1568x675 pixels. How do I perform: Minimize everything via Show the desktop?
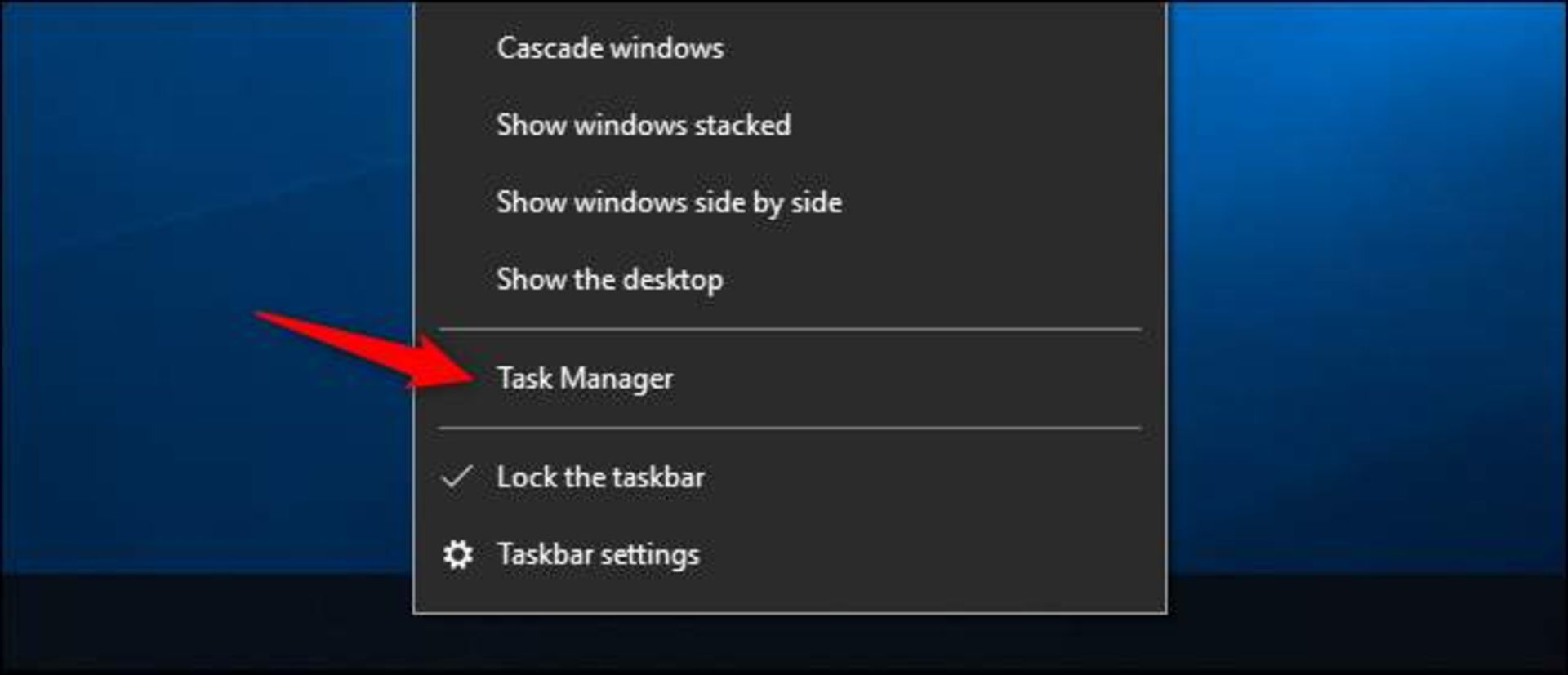tap(610, 278)
